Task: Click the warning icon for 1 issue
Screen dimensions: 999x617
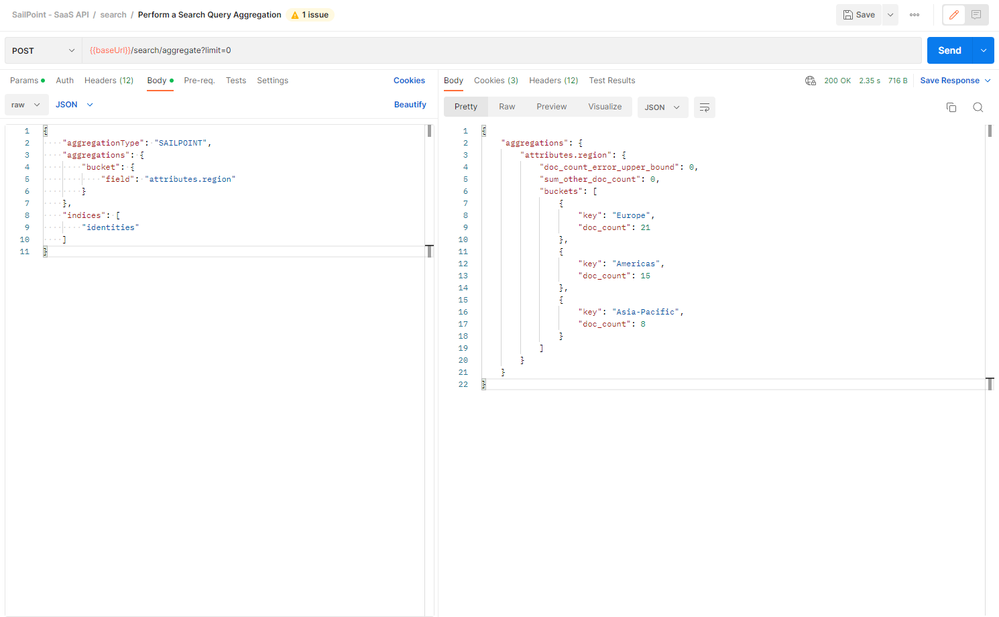Action: click(x=294, y=15)
